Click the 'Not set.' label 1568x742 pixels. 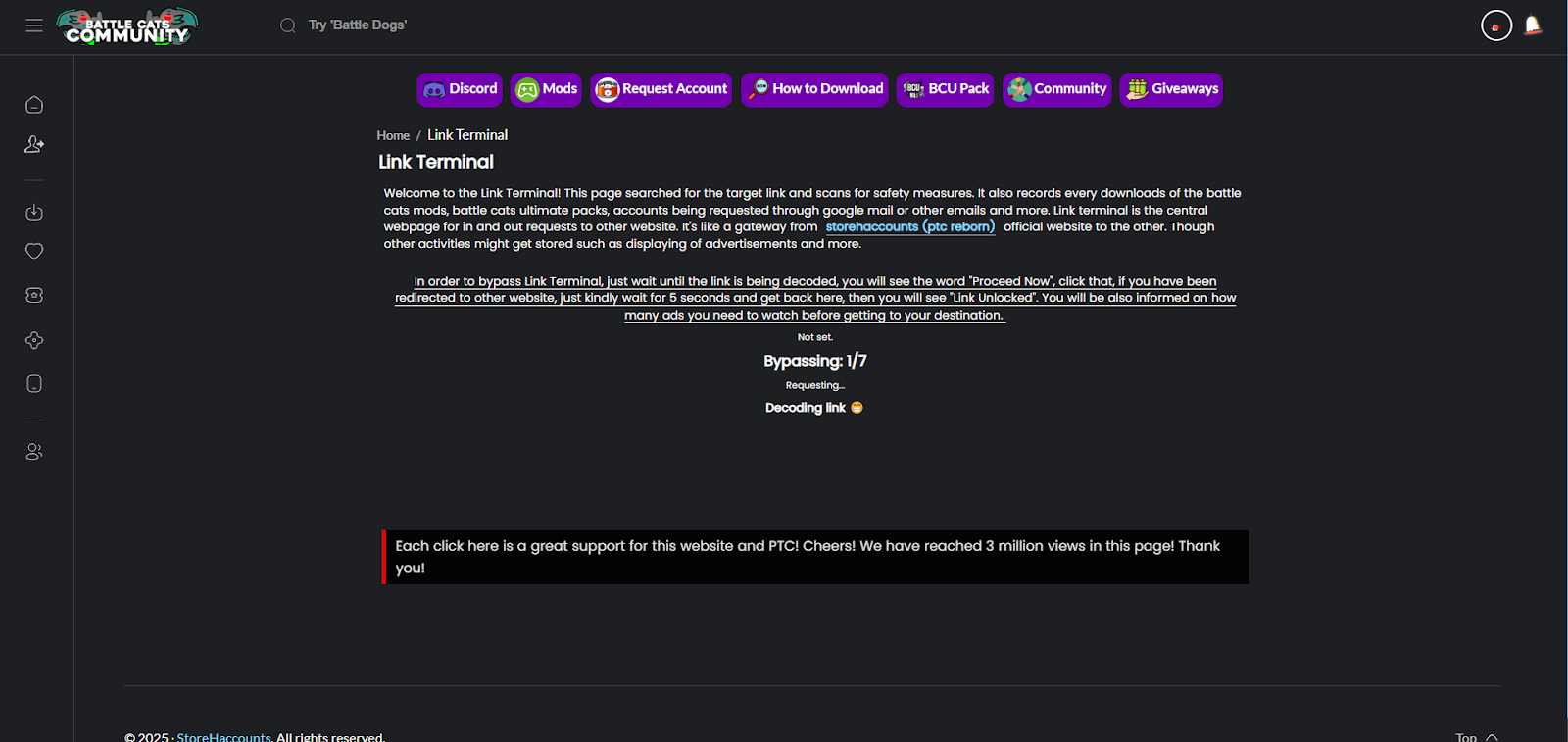[815, 337]
